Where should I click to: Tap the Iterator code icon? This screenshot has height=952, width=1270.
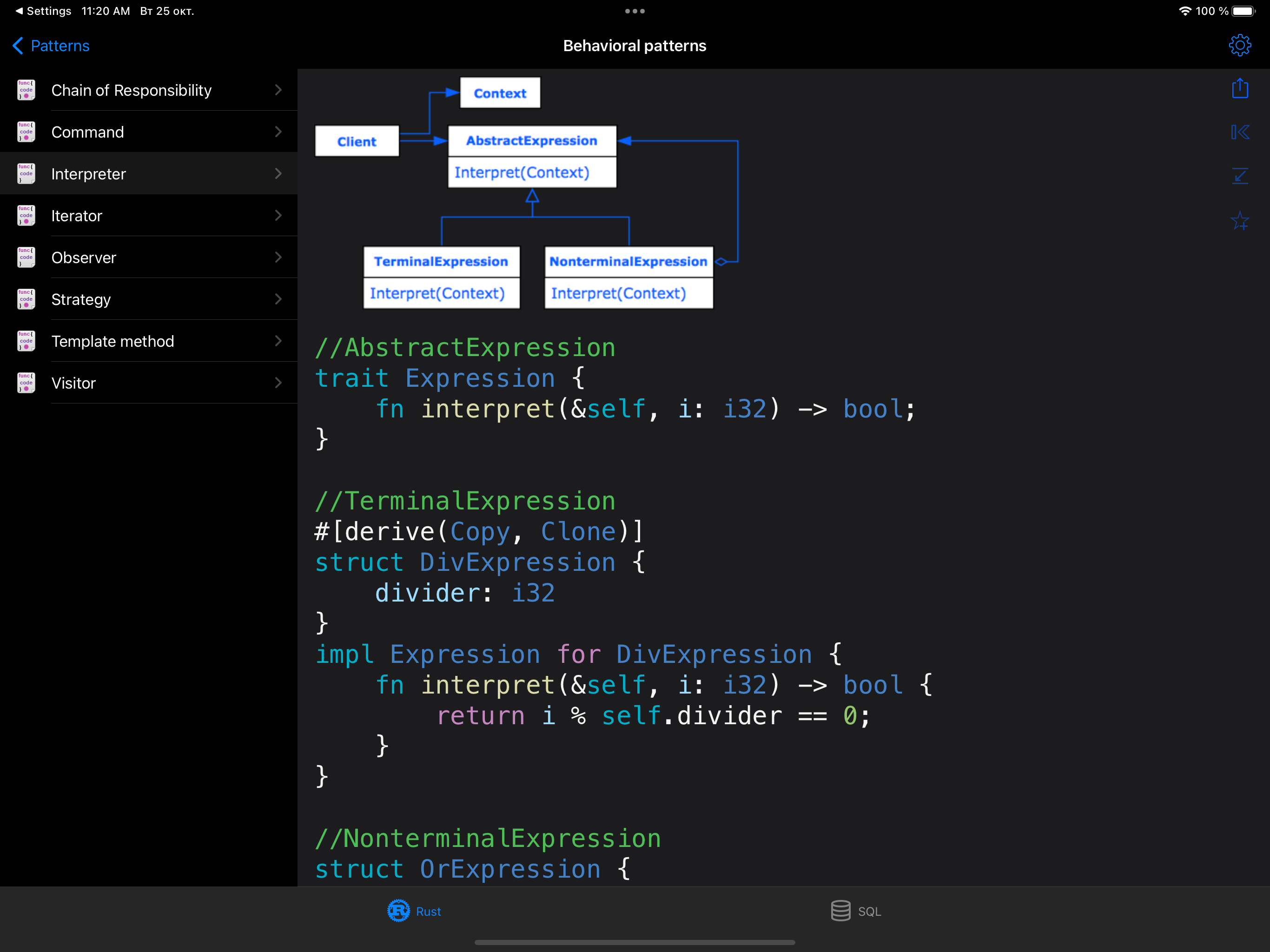pyautogui.click(x=26, y=216)
